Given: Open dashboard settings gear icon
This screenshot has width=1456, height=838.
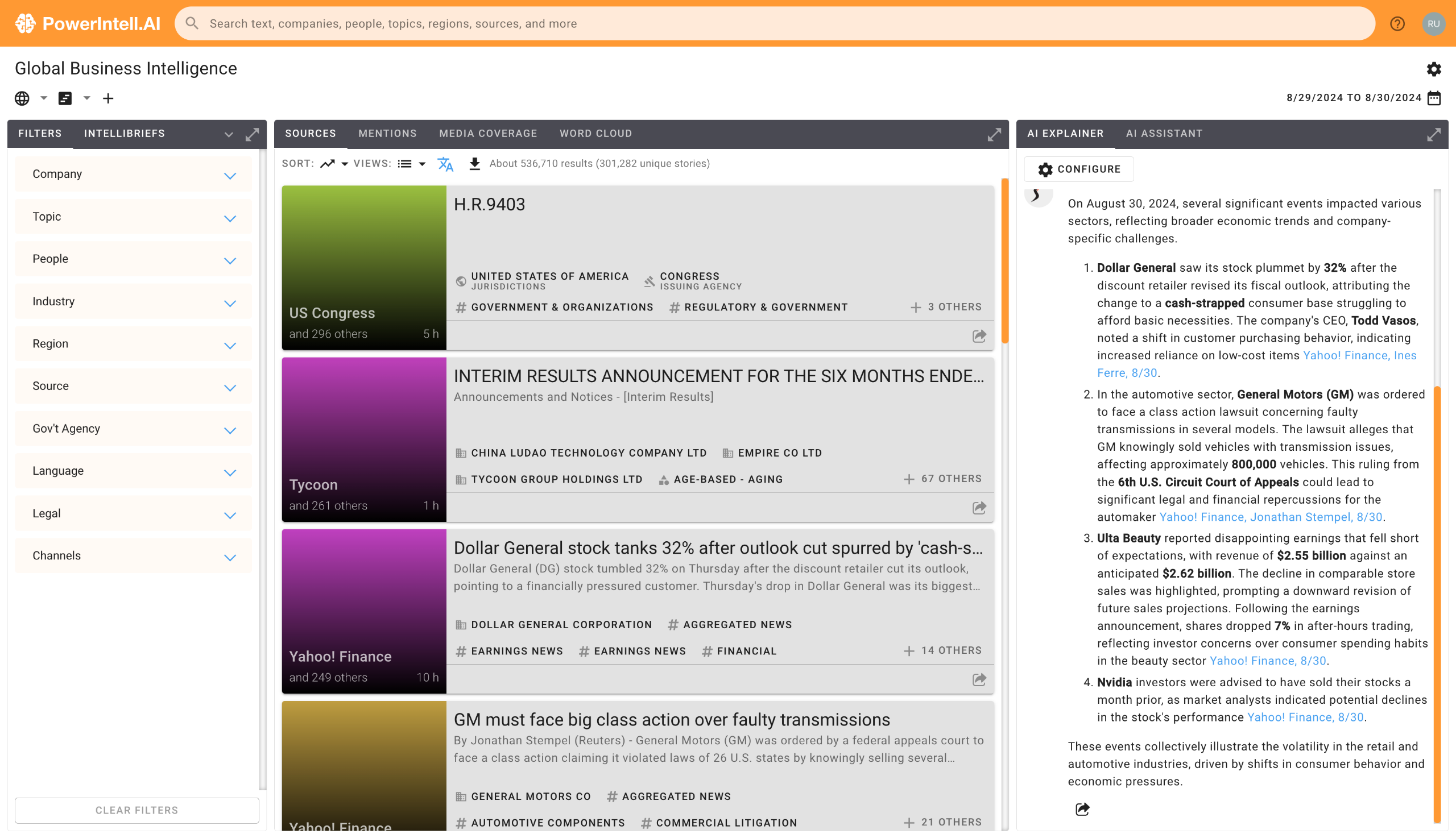Looking at the screenshot, I should pos(1433,69).
